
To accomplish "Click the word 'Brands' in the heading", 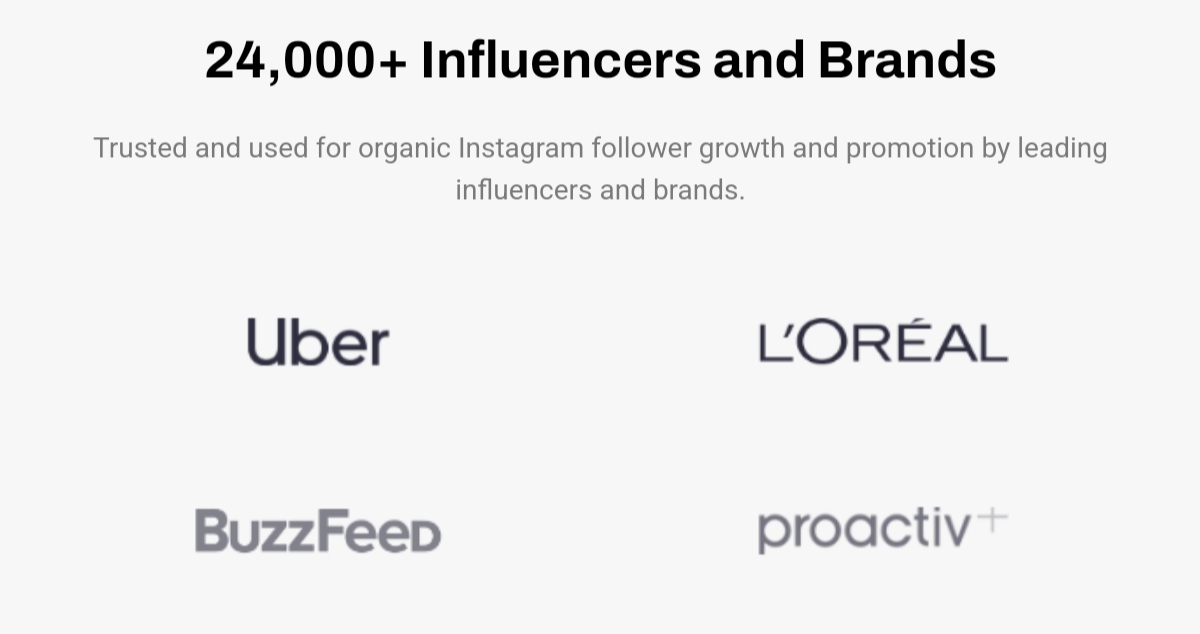I will 907,60.
